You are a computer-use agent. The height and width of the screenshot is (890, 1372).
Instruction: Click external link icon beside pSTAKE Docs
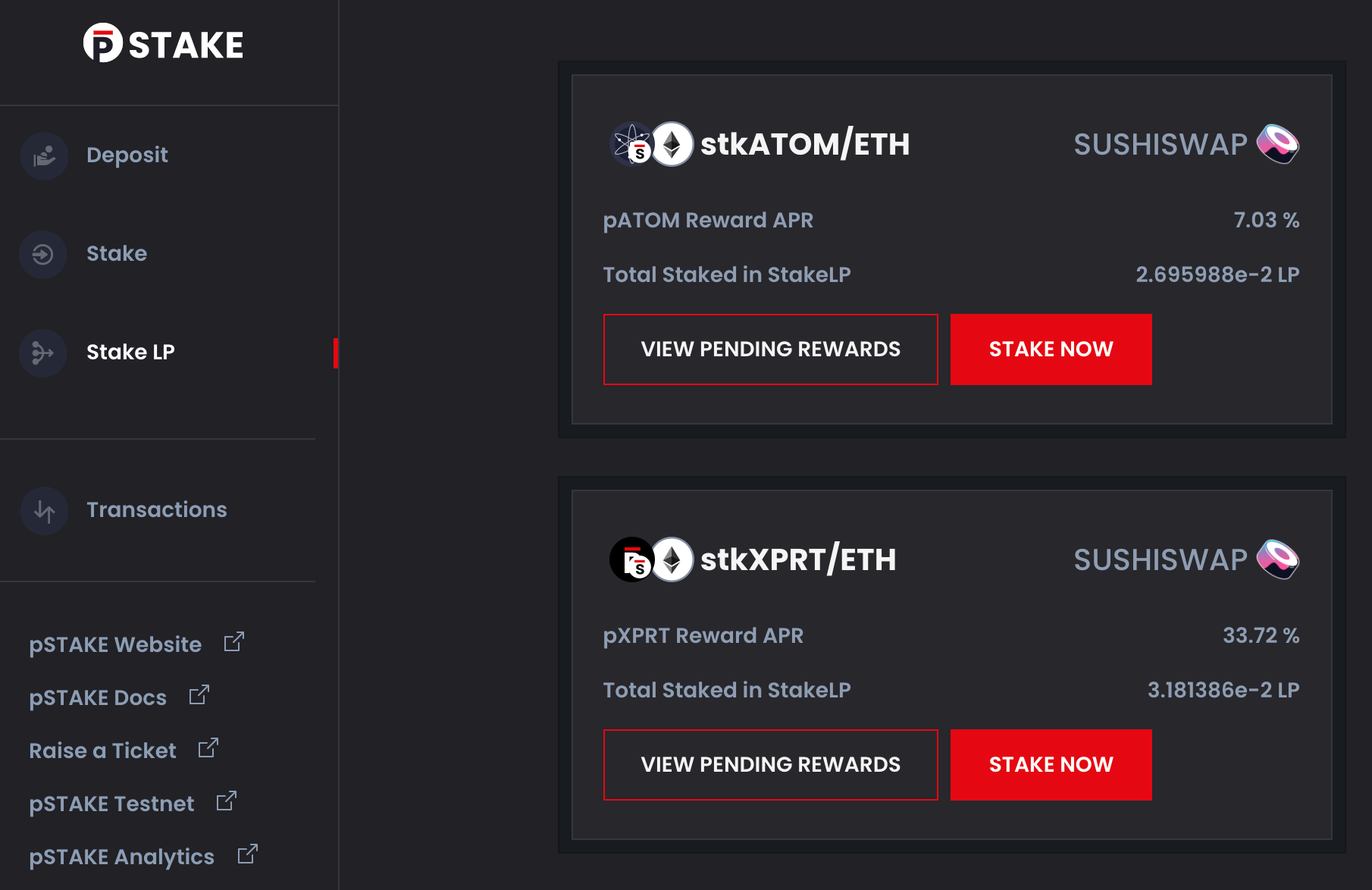pyautogui.click(x=199, y=695)
